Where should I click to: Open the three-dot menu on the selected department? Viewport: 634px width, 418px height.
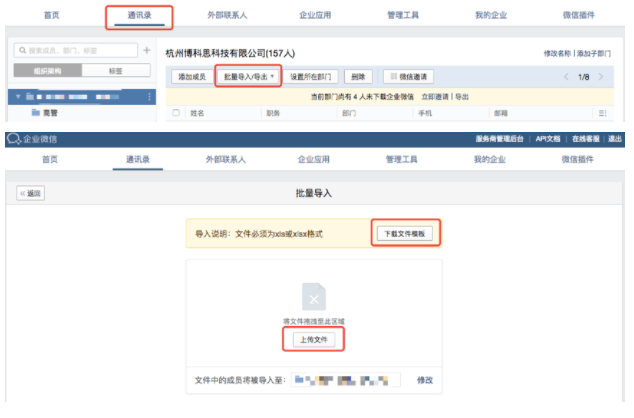pyautogui.click(x=149, y=97)
